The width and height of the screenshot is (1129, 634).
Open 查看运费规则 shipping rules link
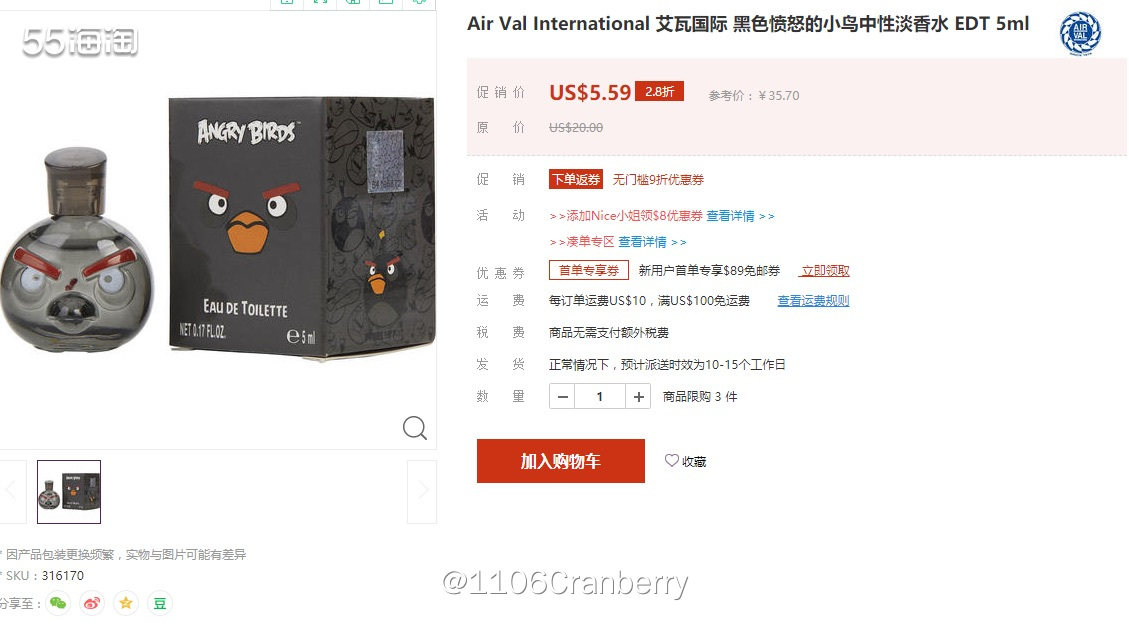(814, 301)
